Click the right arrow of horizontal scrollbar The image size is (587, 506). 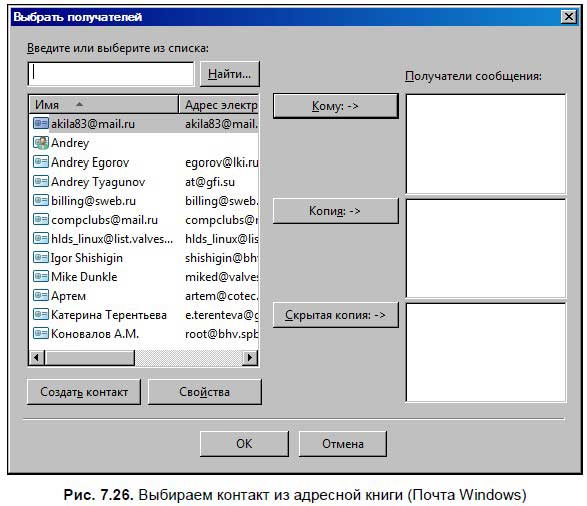pos(250,357)
